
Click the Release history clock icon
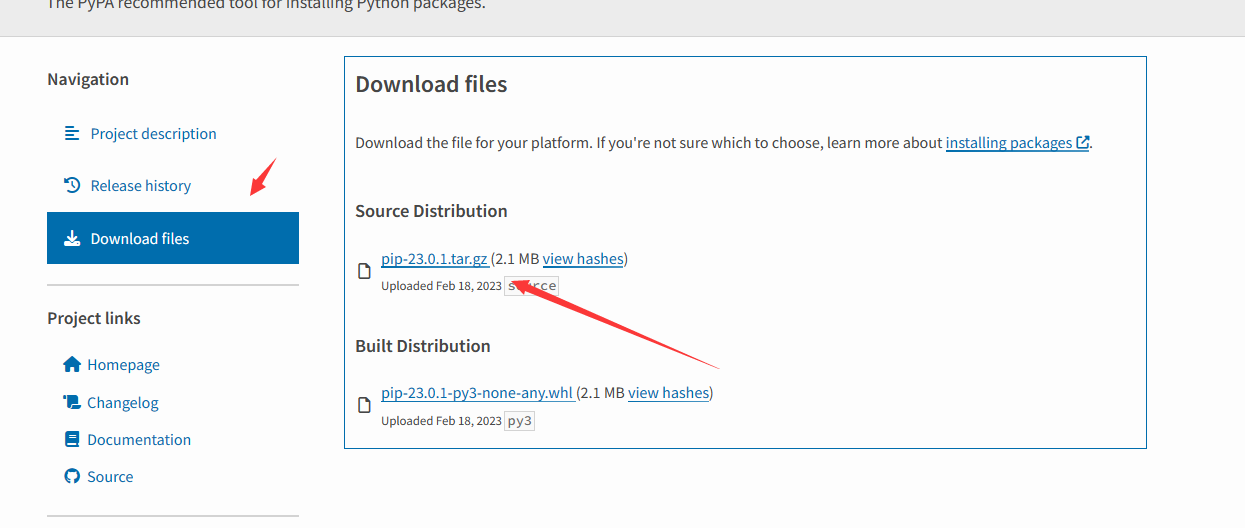click(71, 185)
